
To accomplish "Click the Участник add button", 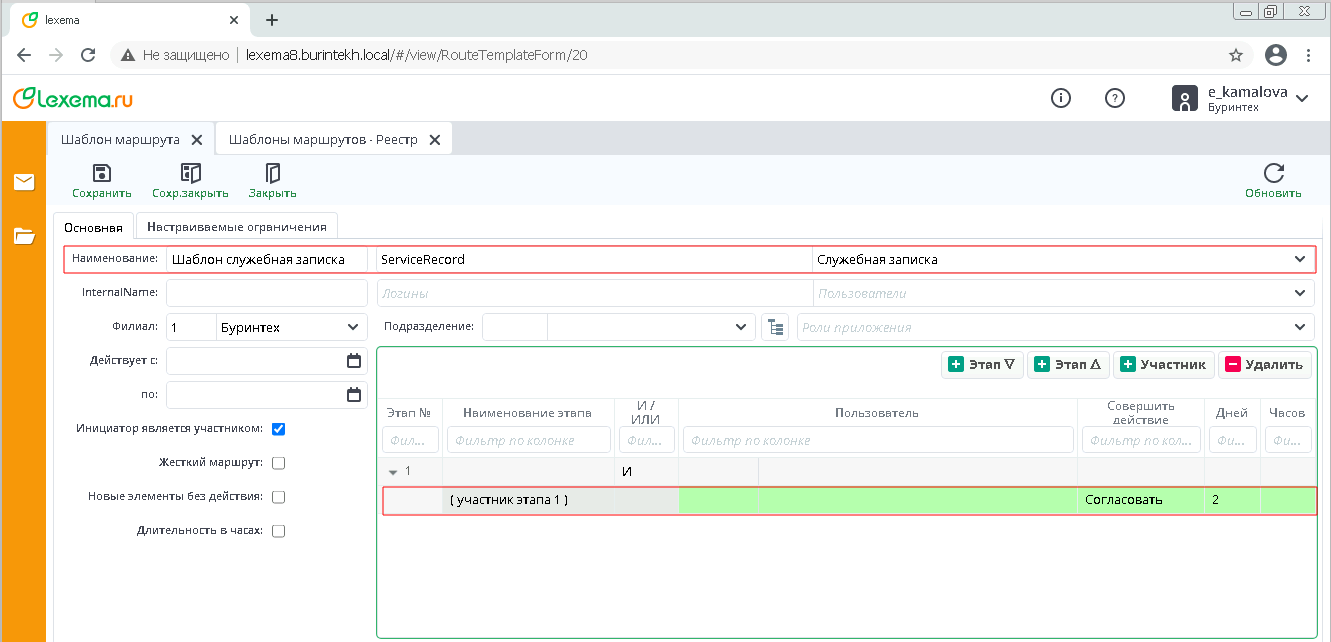I will [x=1164, y=365].
